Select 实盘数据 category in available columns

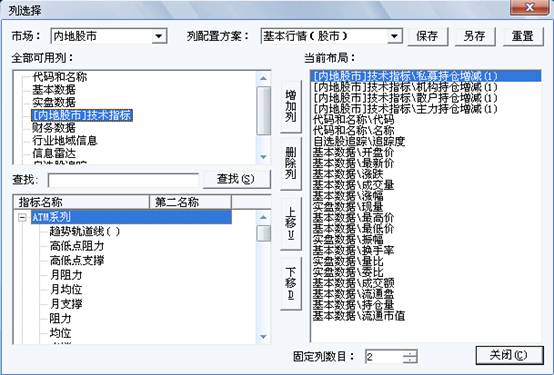54,102
